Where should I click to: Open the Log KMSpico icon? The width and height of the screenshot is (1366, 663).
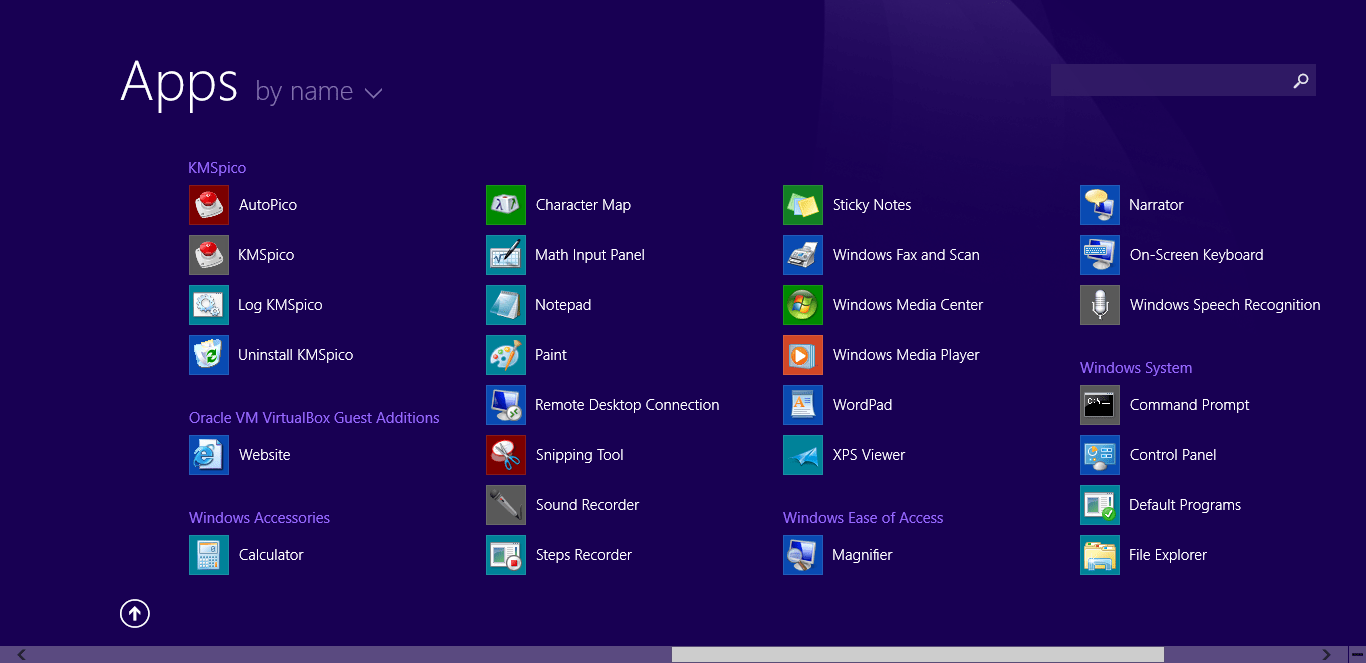tap(209, 305)
